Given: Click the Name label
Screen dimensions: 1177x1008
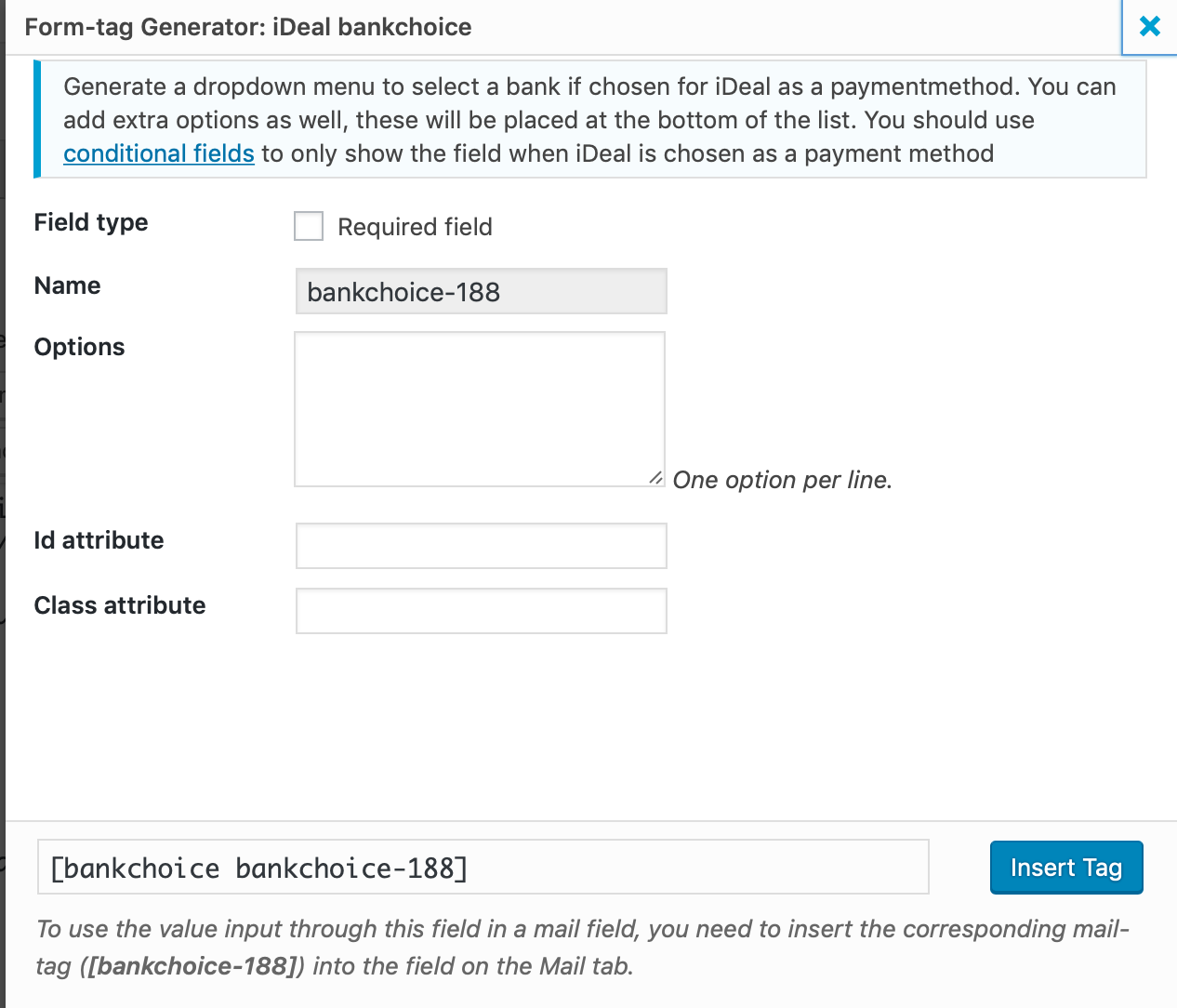Looking at the screenshot, I should tap(67, 285).
